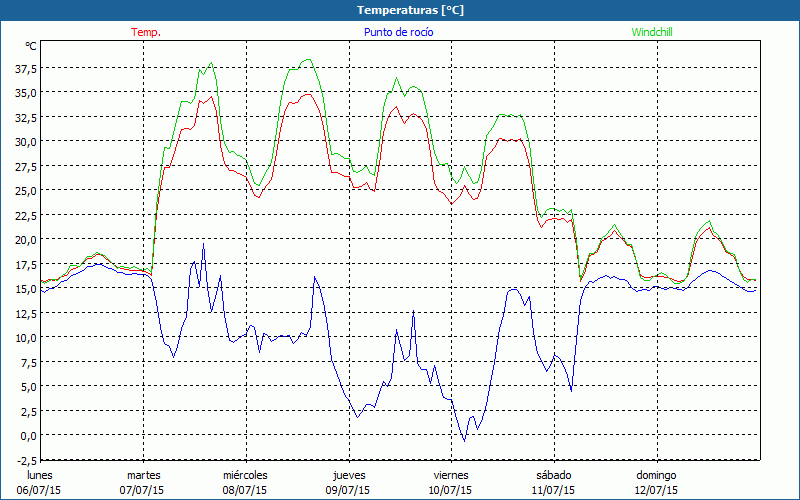Click the 15,0 y-axis value

pyautogui.click(x=25, y=289)
